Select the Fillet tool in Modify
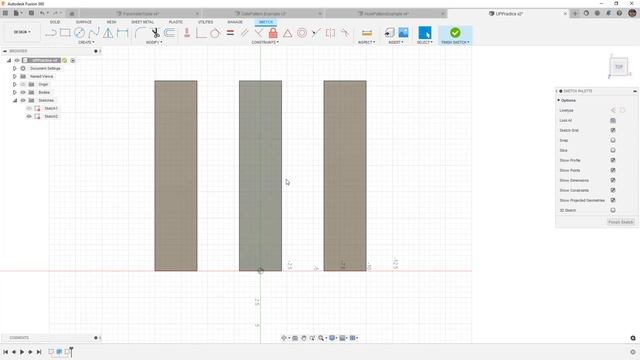640x360 pixels. tap(140, 33)
